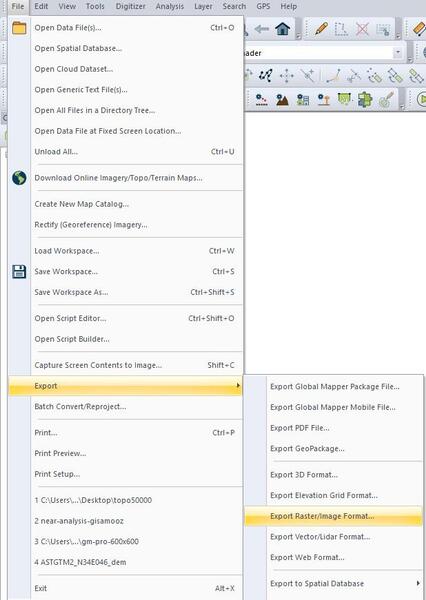The height and width of the screenshot is (600, 426).
Task: Click the globe icon beside Download Online Imagery
Action: pyautogui.click(x=19, y=178)
